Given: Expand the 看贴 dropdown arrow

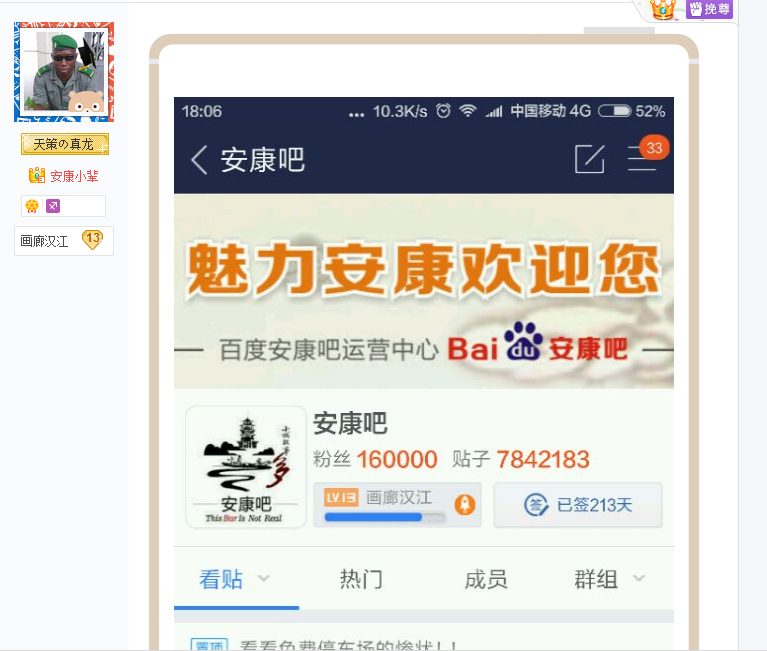Looking at the screenshot, I should (264, 579).
